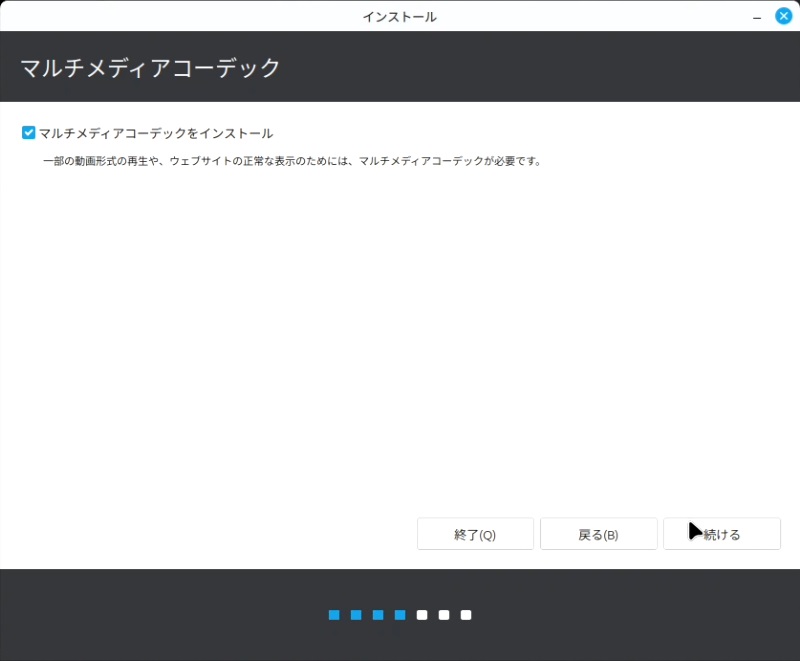Close the installer with the blue X
This screenshot has height=661, width=800.
(x=784, y=16)
